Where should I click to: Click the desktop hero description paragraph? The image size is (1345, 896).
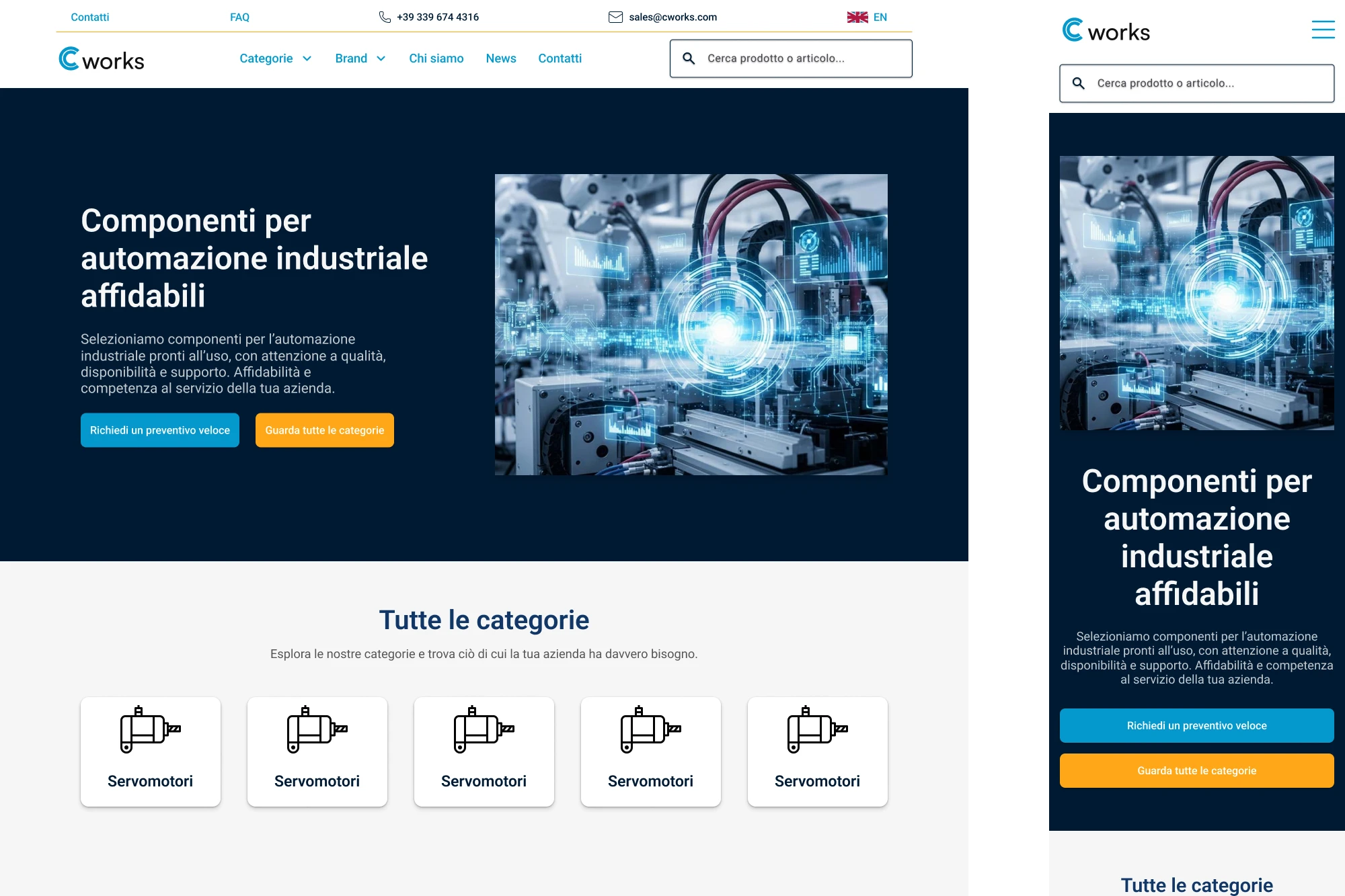pyautogui.click(x=233, y=364)
